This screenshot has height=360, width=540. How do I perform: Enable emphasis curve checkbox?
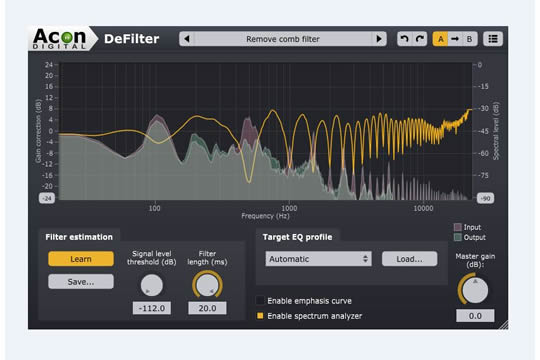coord(260,300)
